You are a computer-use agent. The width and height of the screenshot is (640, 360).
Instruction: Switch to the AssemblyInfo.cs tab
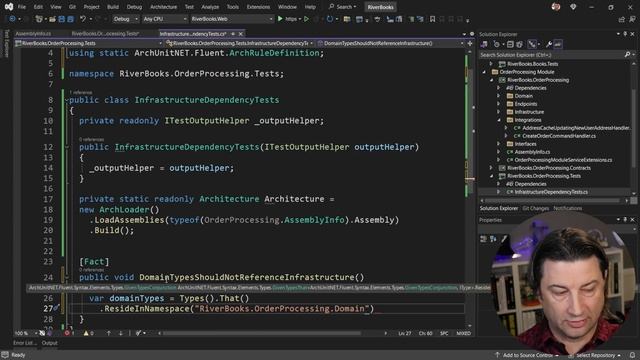click(33, 34)
